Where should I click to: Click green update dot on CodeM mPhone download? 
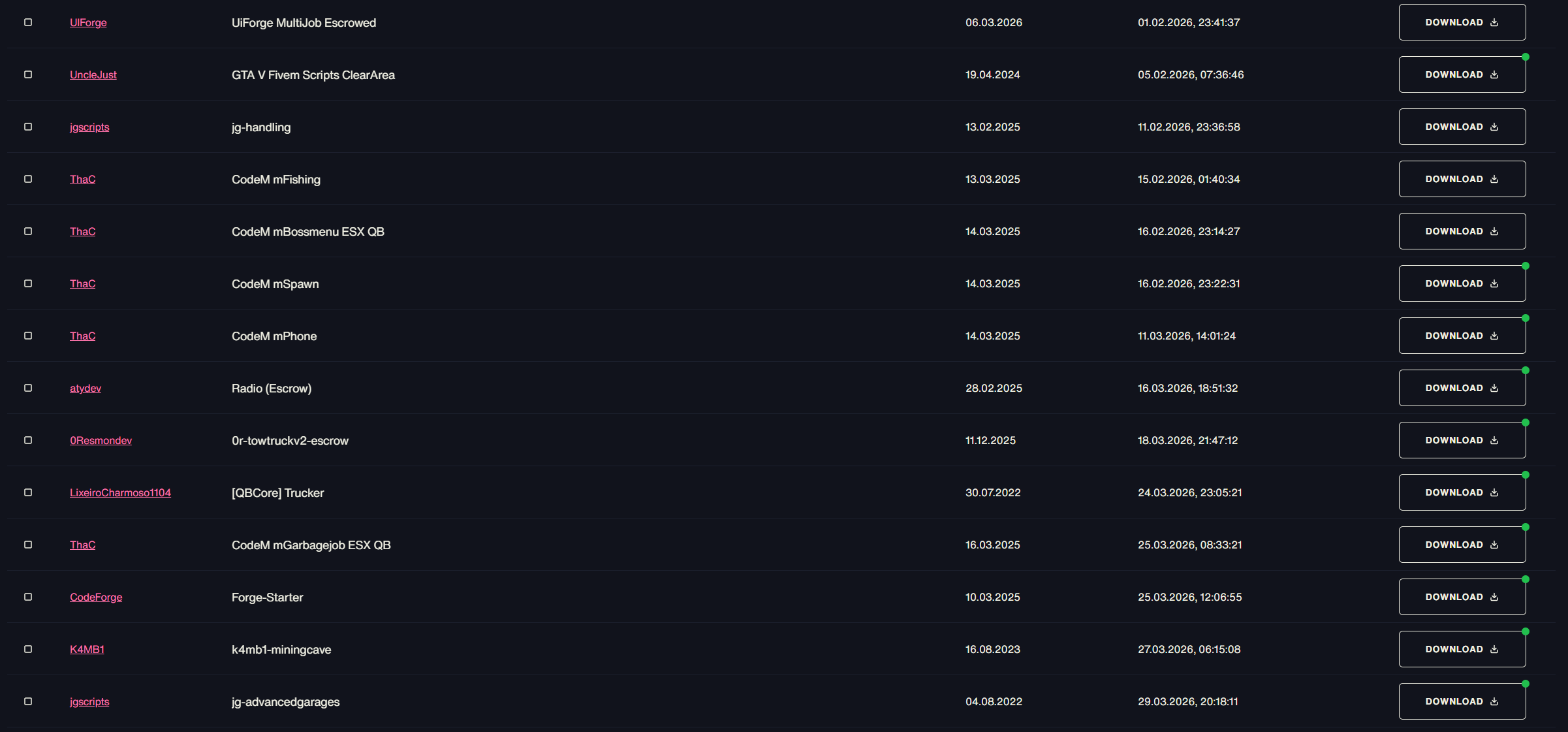[1526, 318]
